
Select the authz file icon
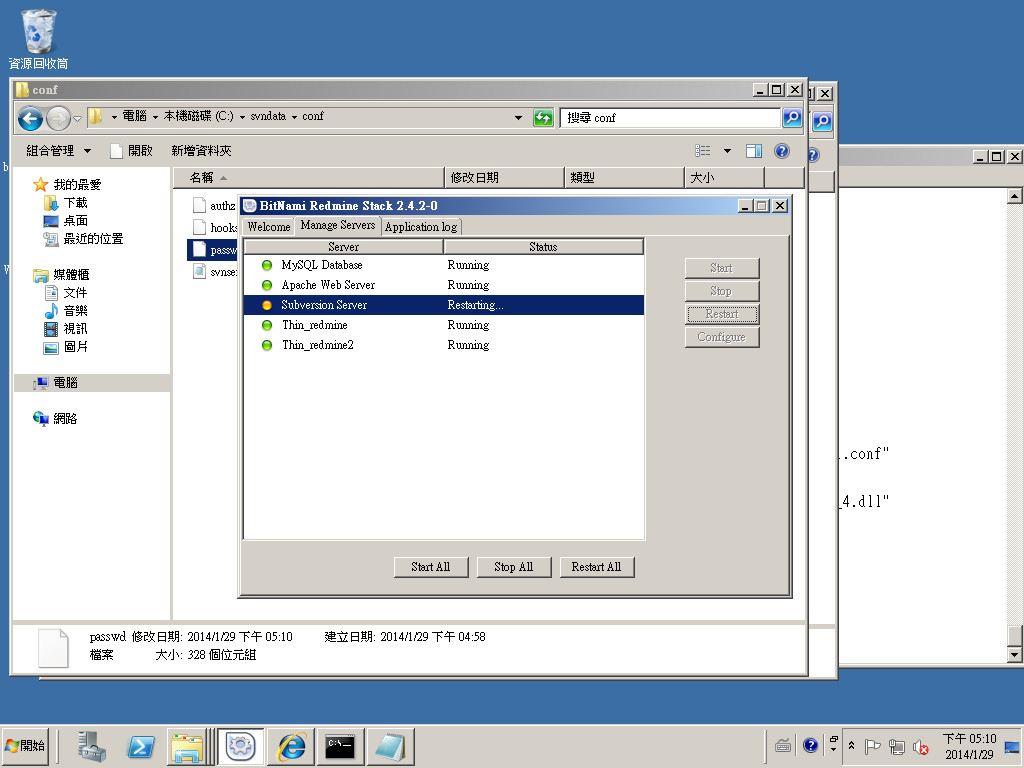point(199,205)
